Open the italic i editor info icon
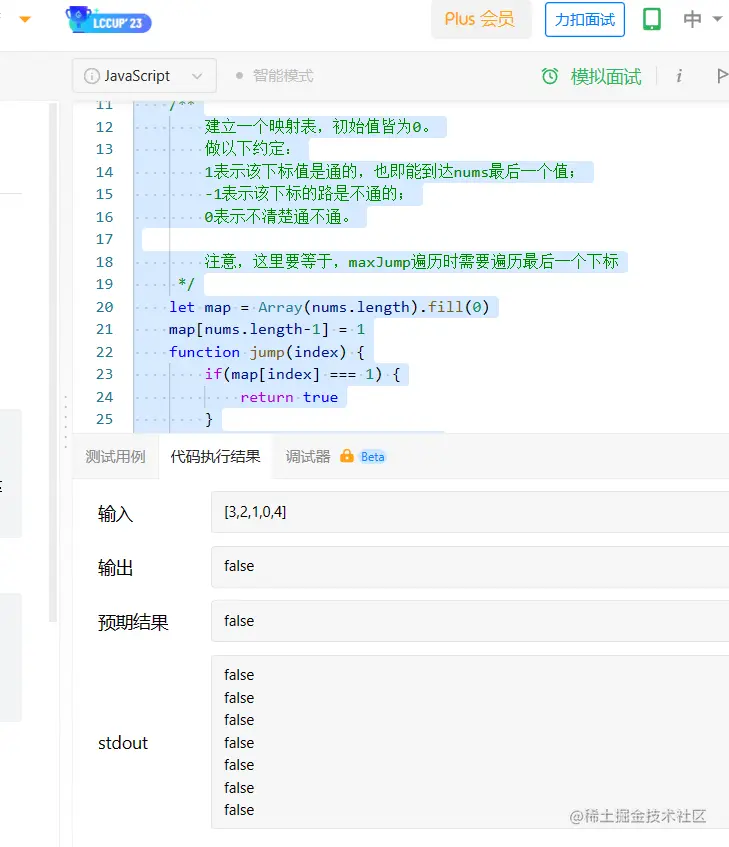The width and height of the screenshot is (729, 847). [x=679, y=76]
